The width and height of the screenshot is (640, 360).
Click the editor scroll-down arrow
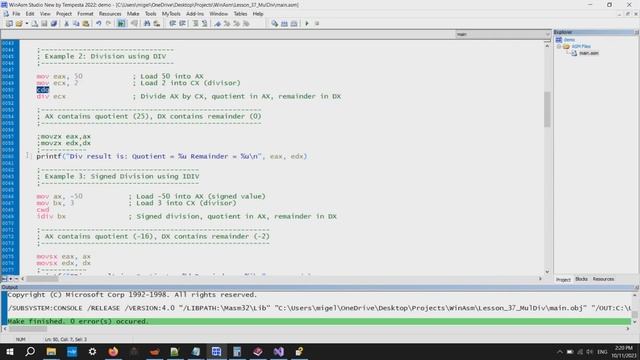pyautogui.click(x=547, y=272)
